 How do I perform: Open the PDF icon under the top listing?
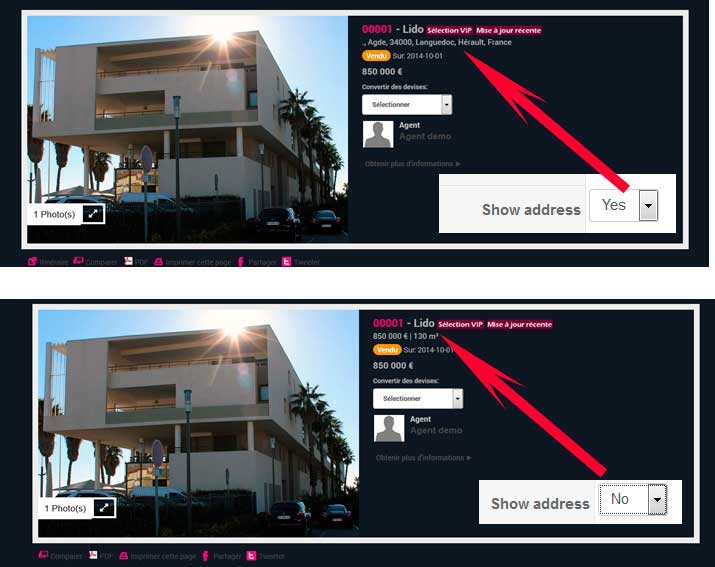pyautogui.click(x=128, y=261)
